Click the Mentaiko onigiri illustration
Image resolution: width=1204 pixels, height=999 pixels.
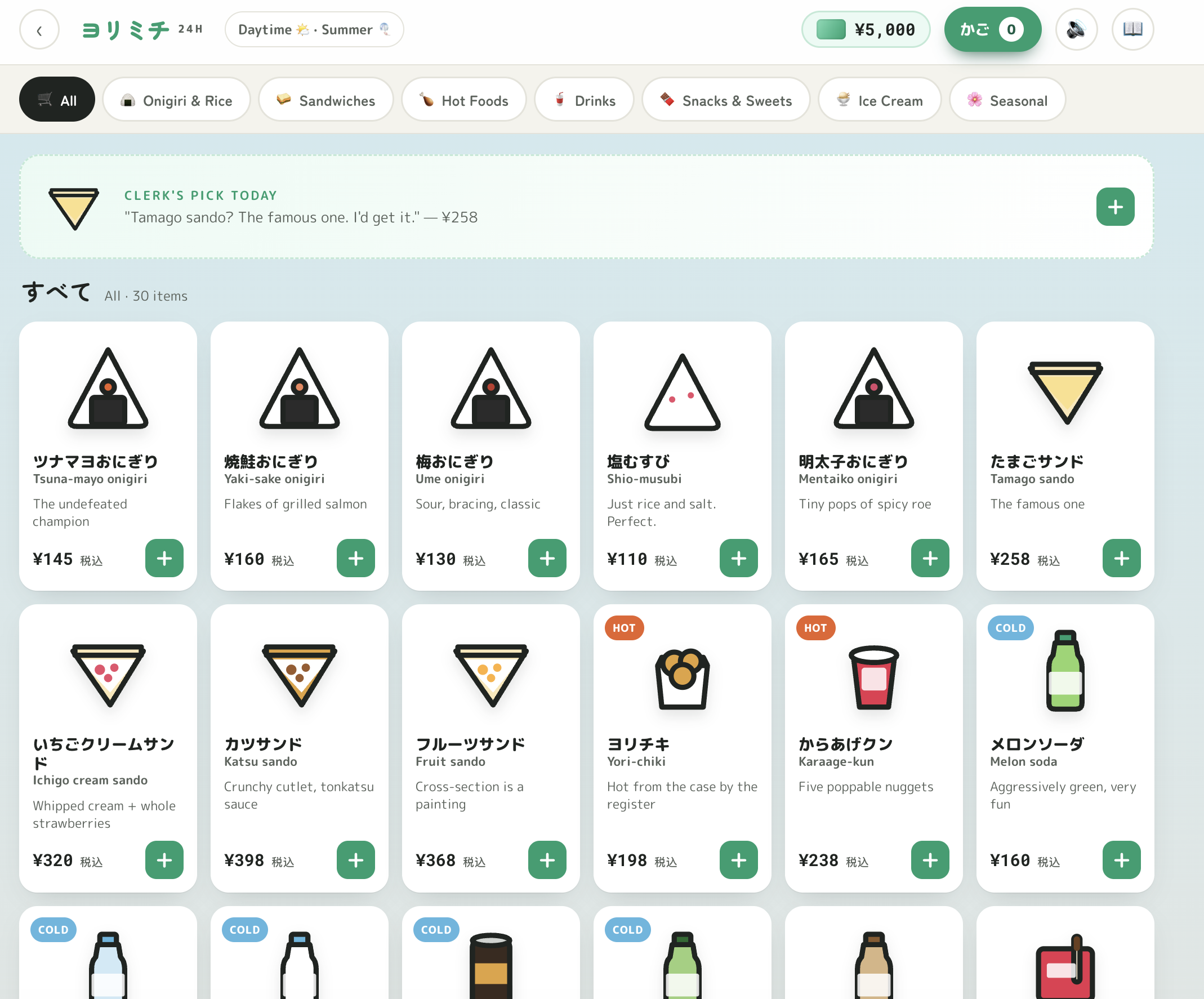click(x=874, y=389)
